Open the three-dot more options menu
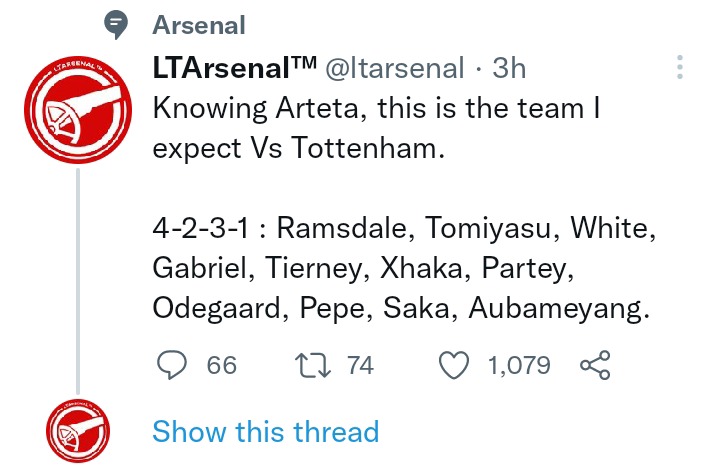 click(680, 68)
